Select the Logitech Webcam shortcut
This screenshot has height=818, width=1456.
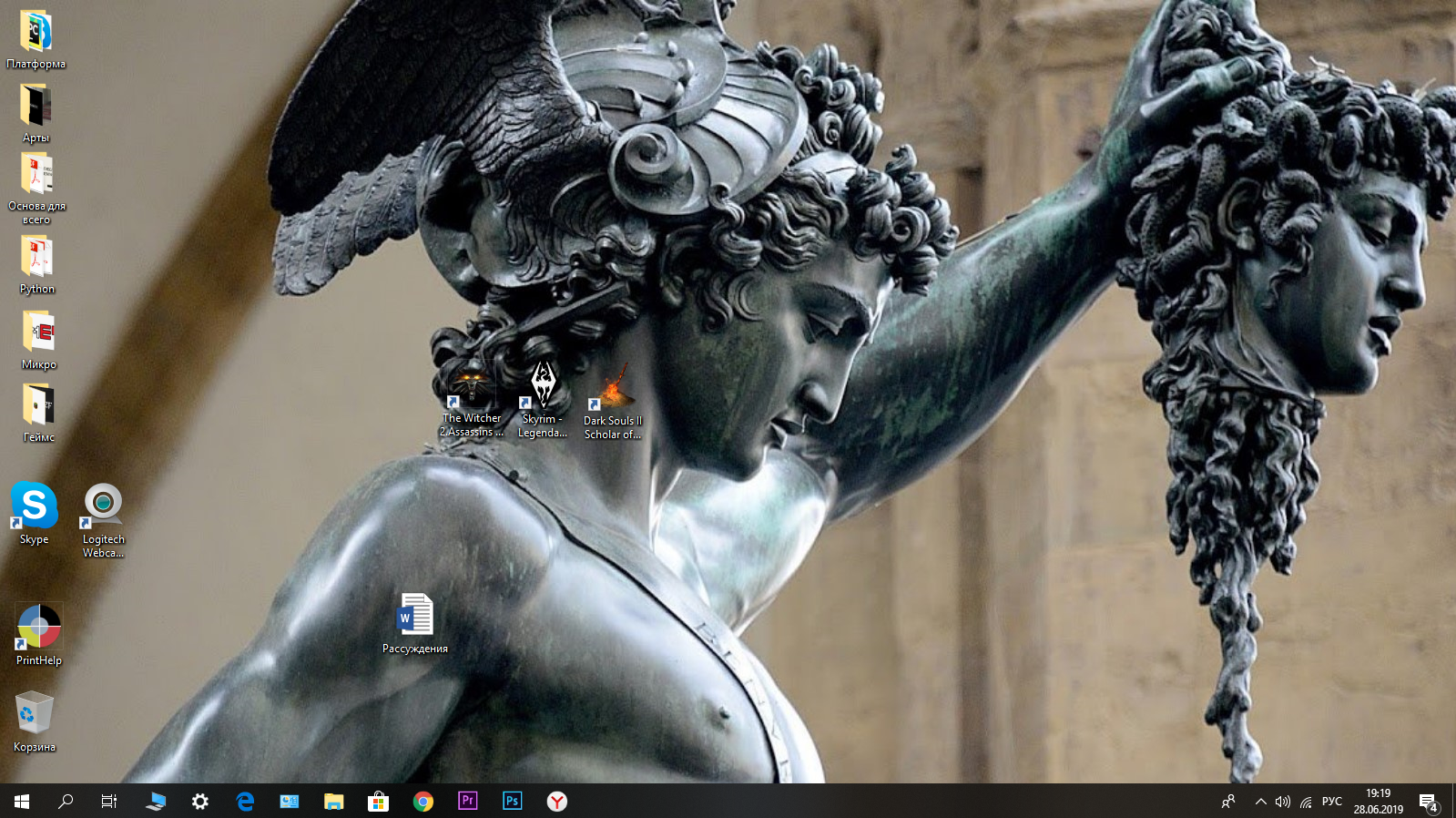(103, 520)
